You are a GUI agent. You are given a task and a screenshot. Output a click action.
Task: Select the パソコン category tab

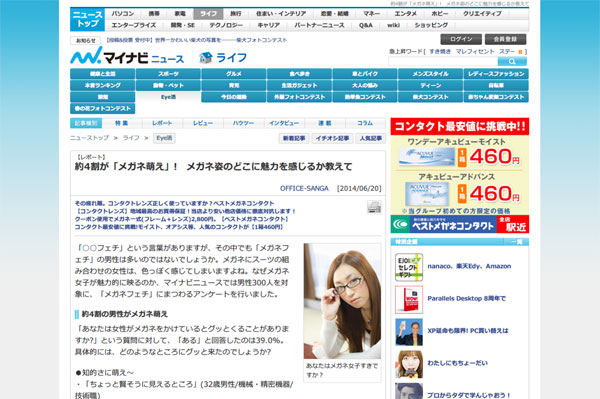[x=123, y=14]
